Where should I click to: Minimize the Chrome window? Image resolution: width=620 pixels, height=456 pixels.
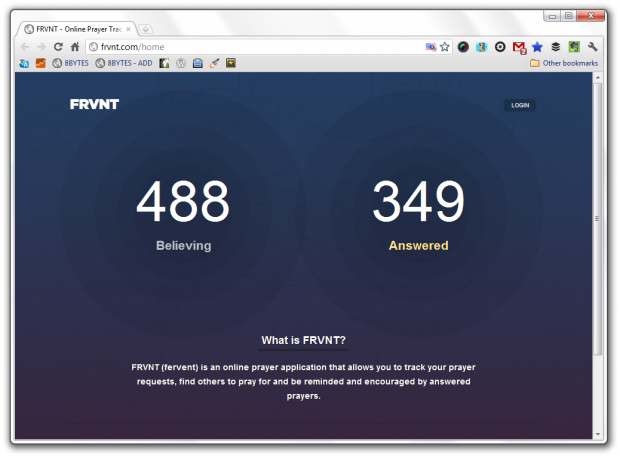coord(552,16)
